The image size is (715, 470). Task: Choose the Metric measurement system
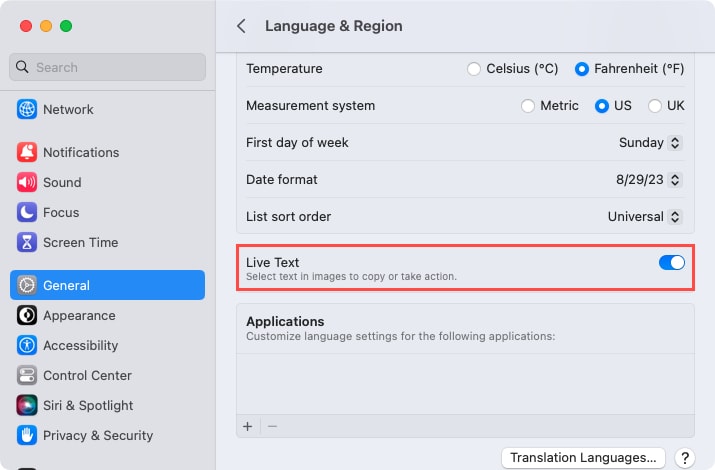528,106
